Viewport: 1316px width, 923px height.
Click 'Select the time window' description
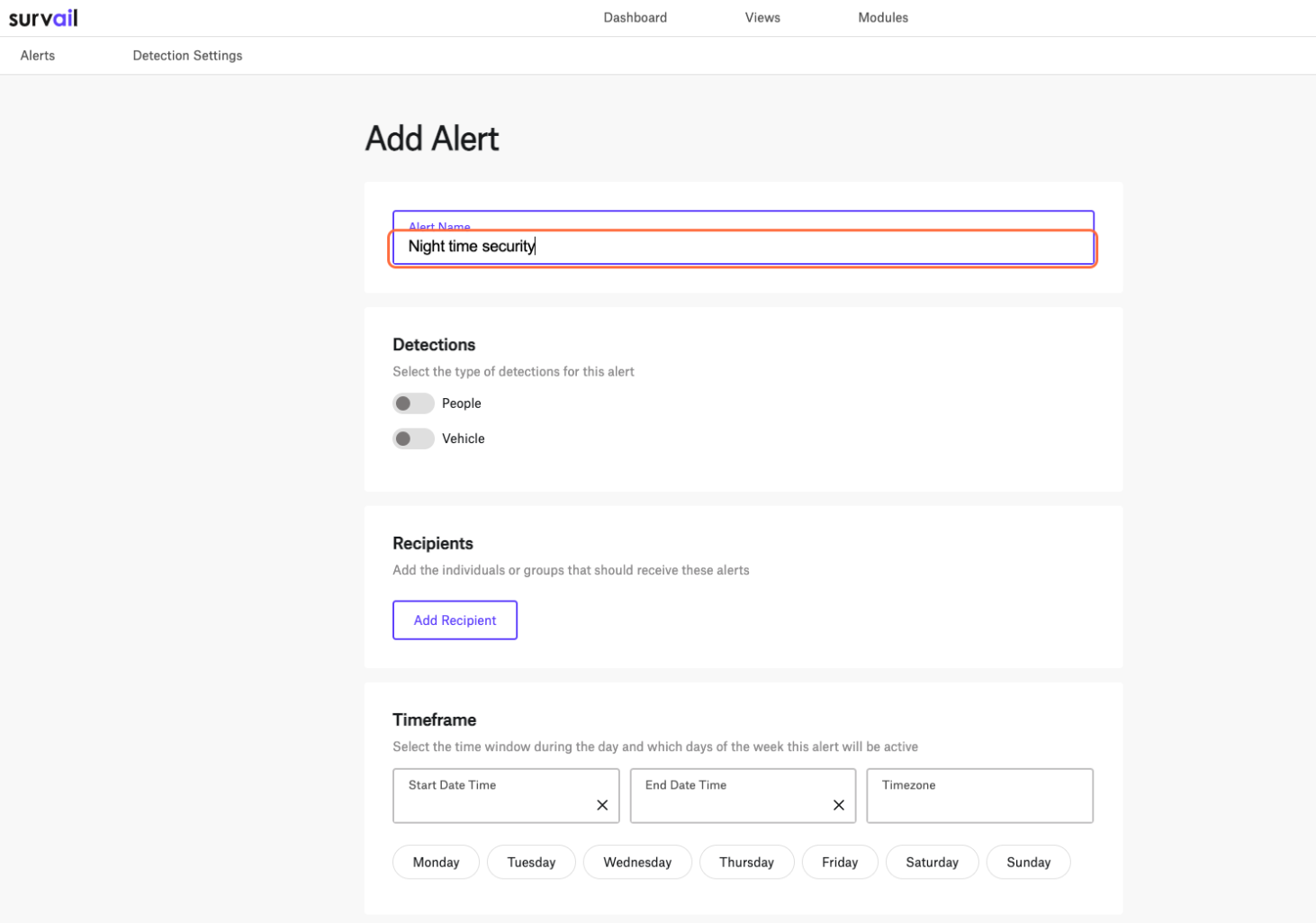pyautogui.click(x=655, y=747)
